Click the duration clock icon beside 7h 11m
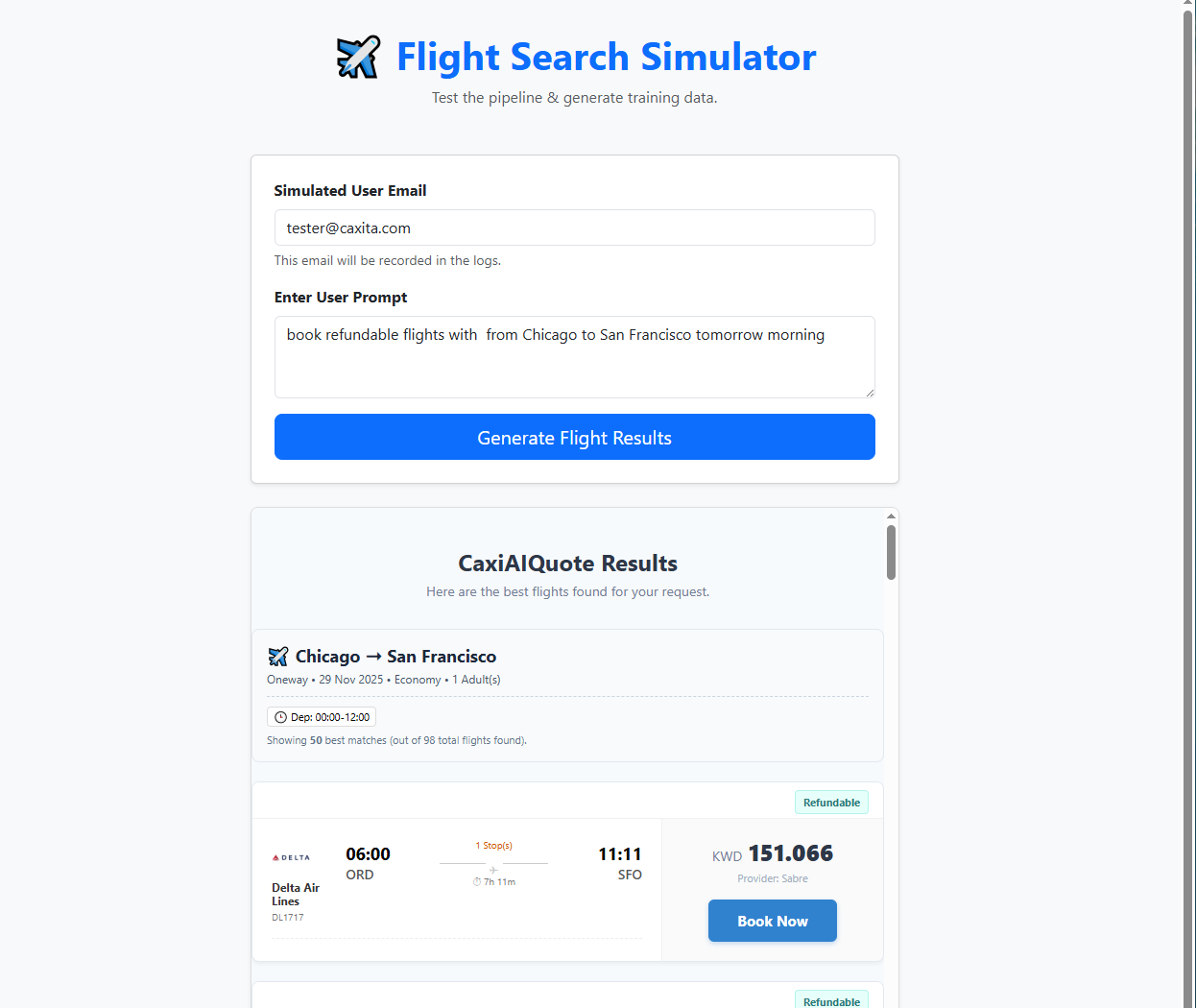1196x1008 pixels. [477, 882]
